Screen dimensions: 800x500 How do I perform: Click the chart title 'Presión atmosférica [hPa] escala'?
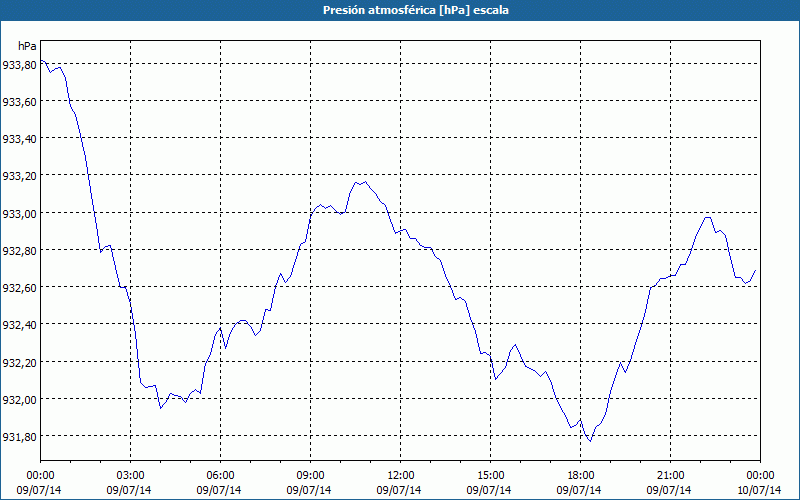click(416, 10)
